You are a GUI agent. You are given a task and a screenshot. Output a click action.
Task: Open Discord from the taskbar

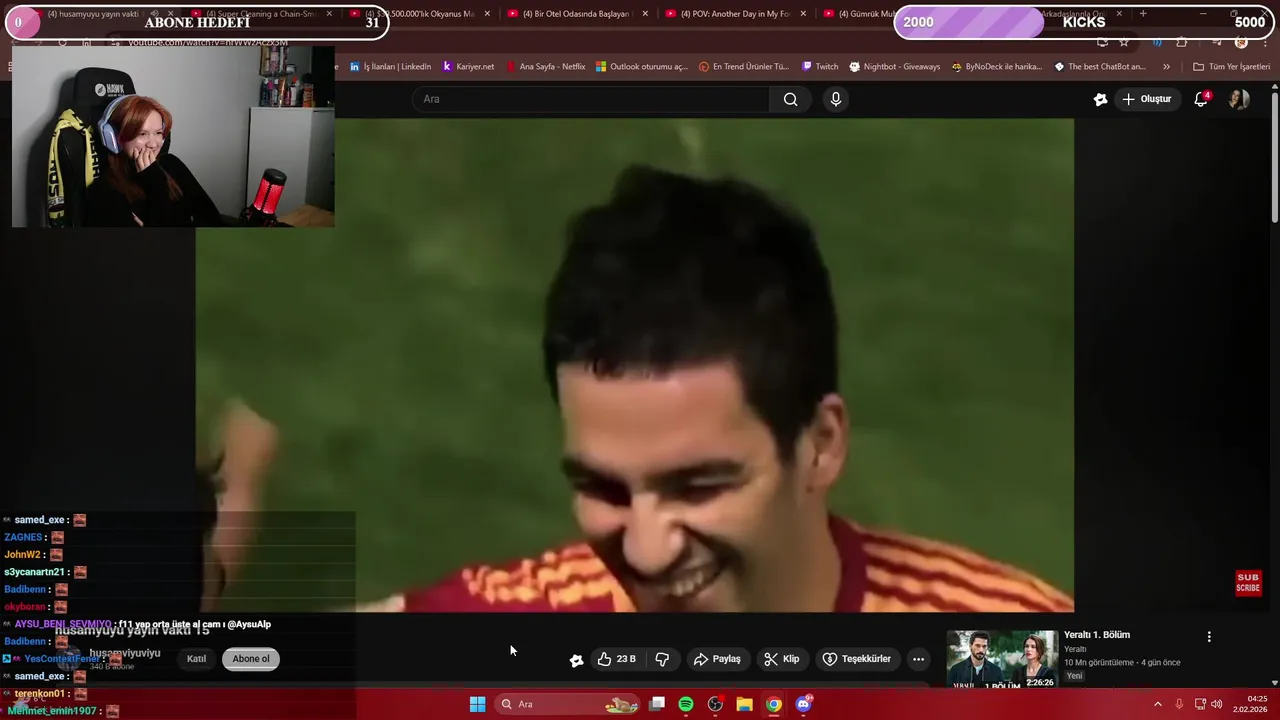click(x=803, y=704)
